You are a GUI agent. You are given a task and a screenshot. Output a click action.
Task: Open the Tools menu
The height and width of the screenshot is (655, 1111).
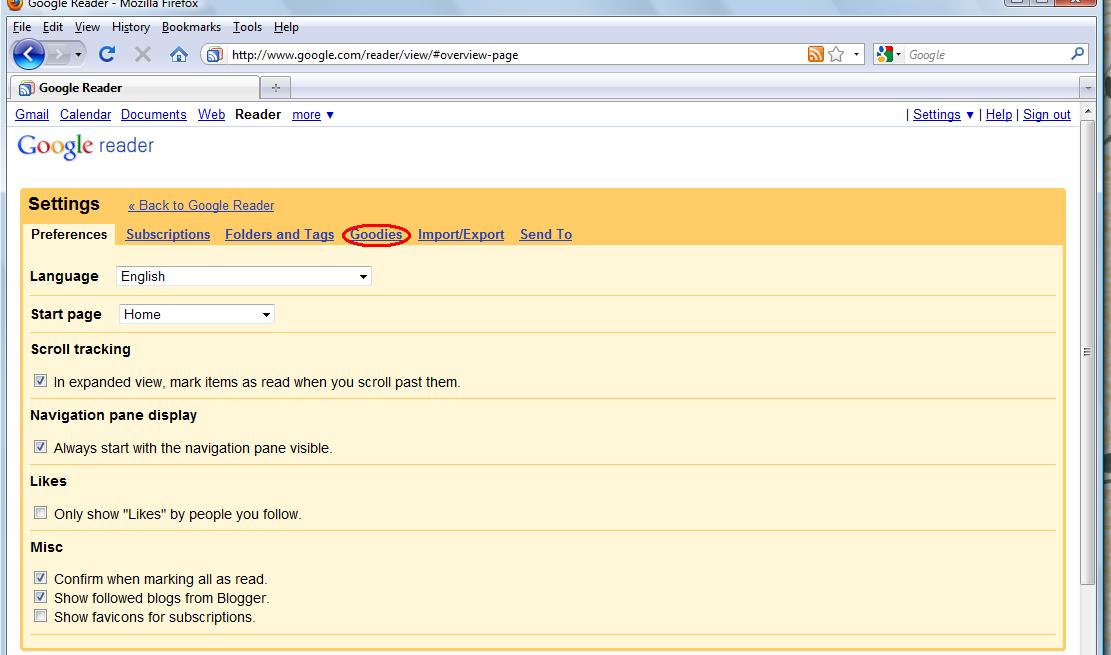pos(247,27)
